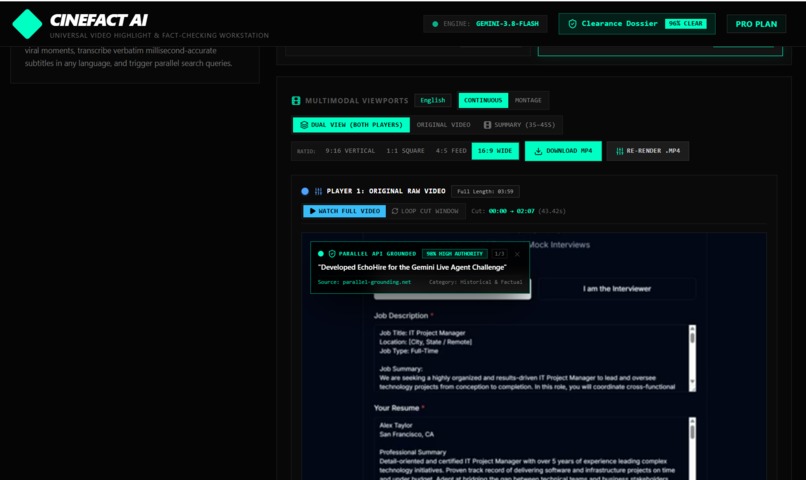This screenshot has height=480, width=806.
Task: Click the green dot in the fact-check popup
Action: pos(321,253)
